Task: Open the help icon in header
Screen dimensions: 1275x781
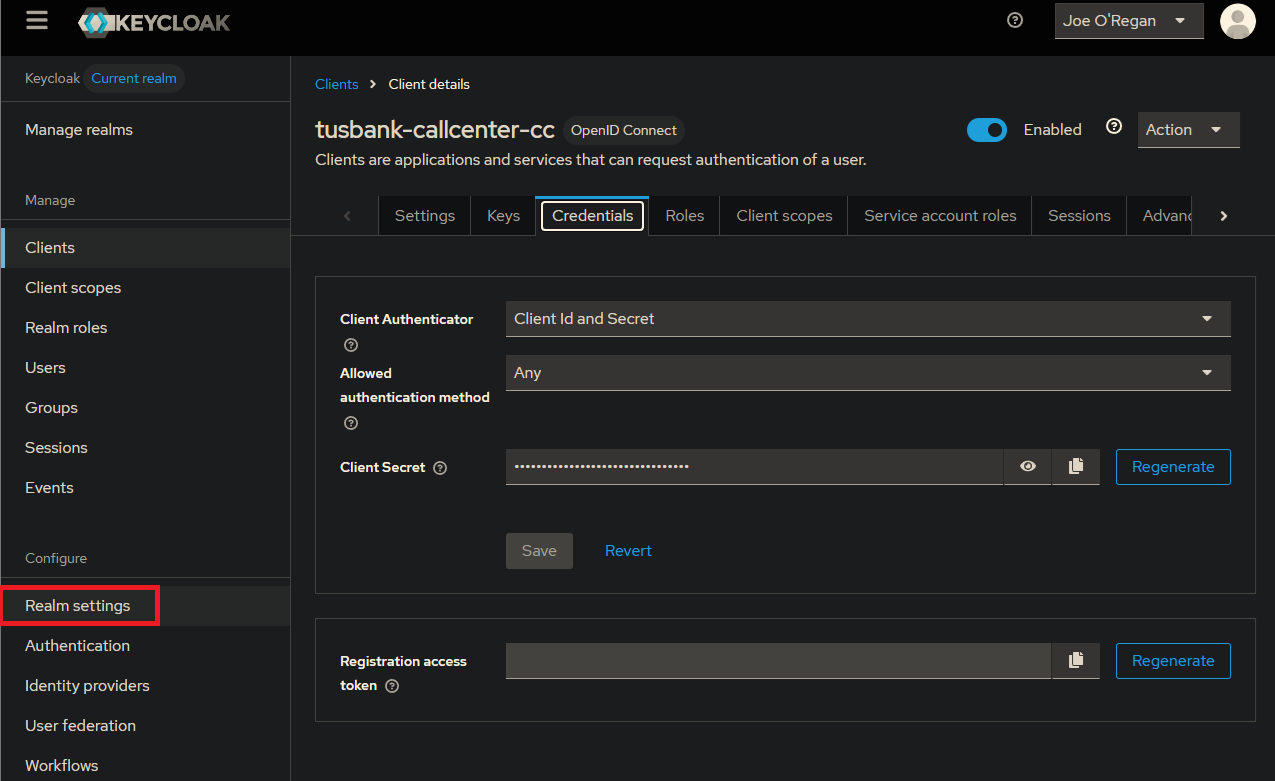Action: 1015,20
